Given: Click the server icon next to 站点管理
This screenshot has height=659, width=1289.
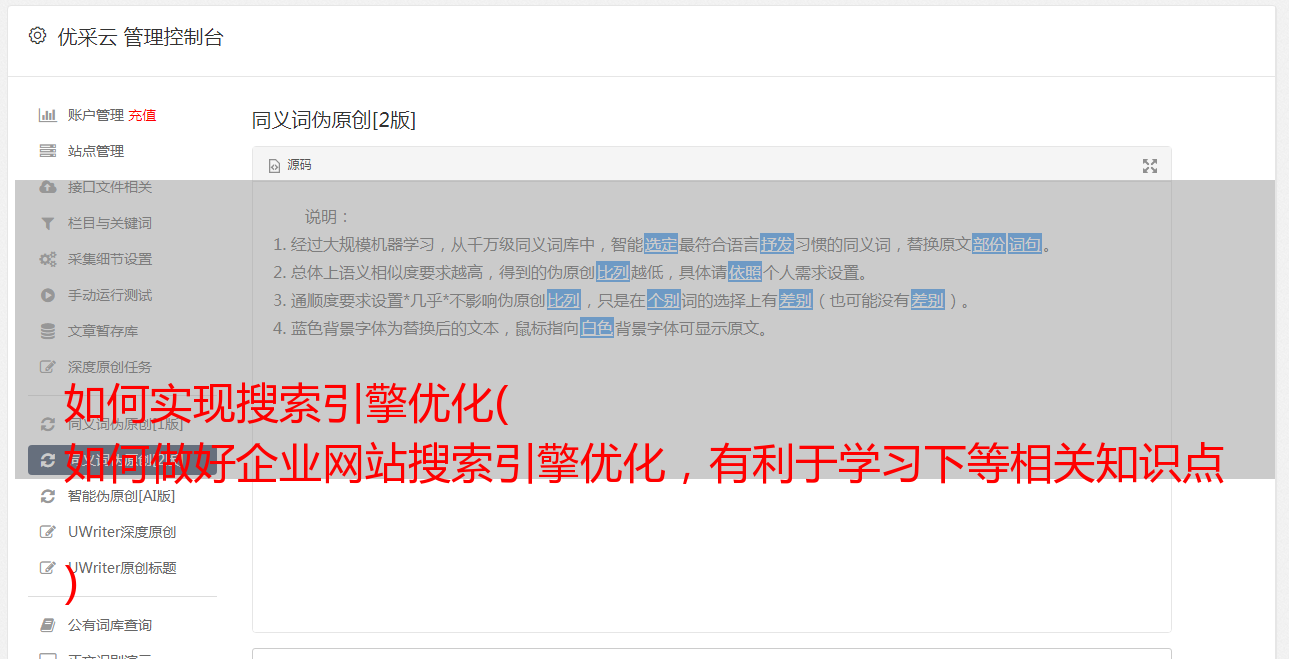Looking at the screenshot, I should point(47,151).
